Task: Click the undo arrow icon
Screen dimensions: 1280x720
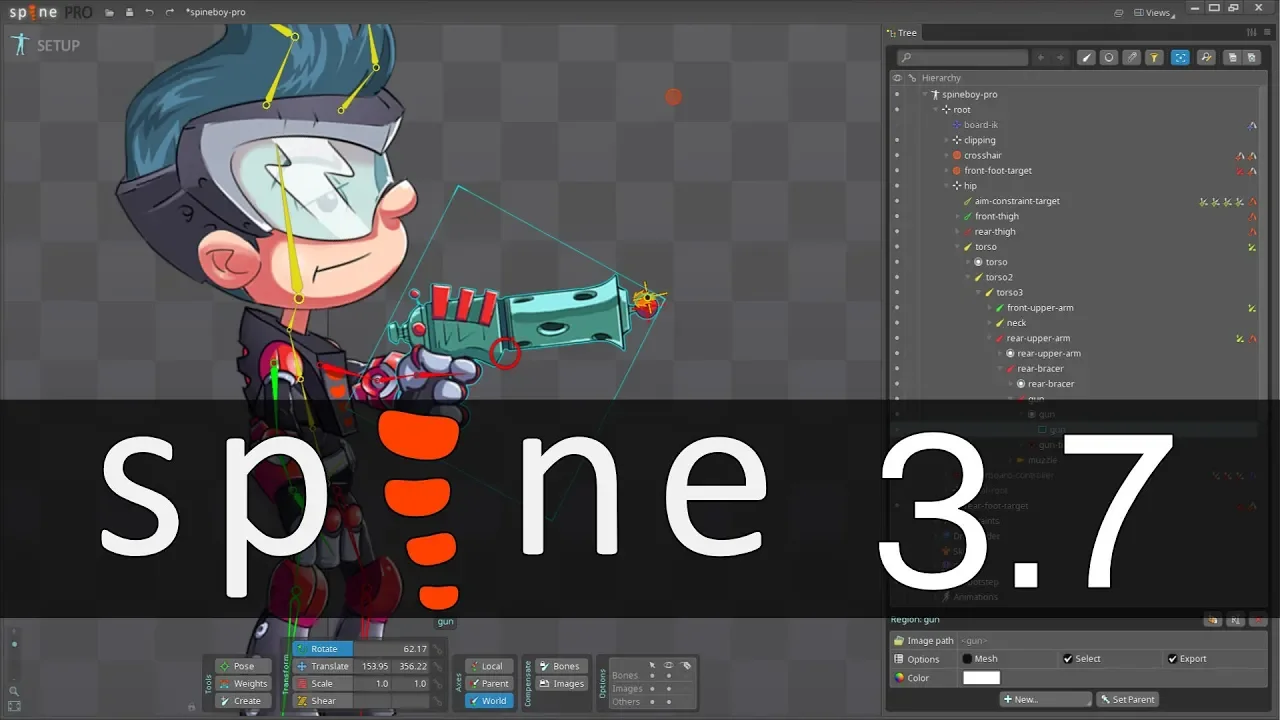Action: coord(149,12)
